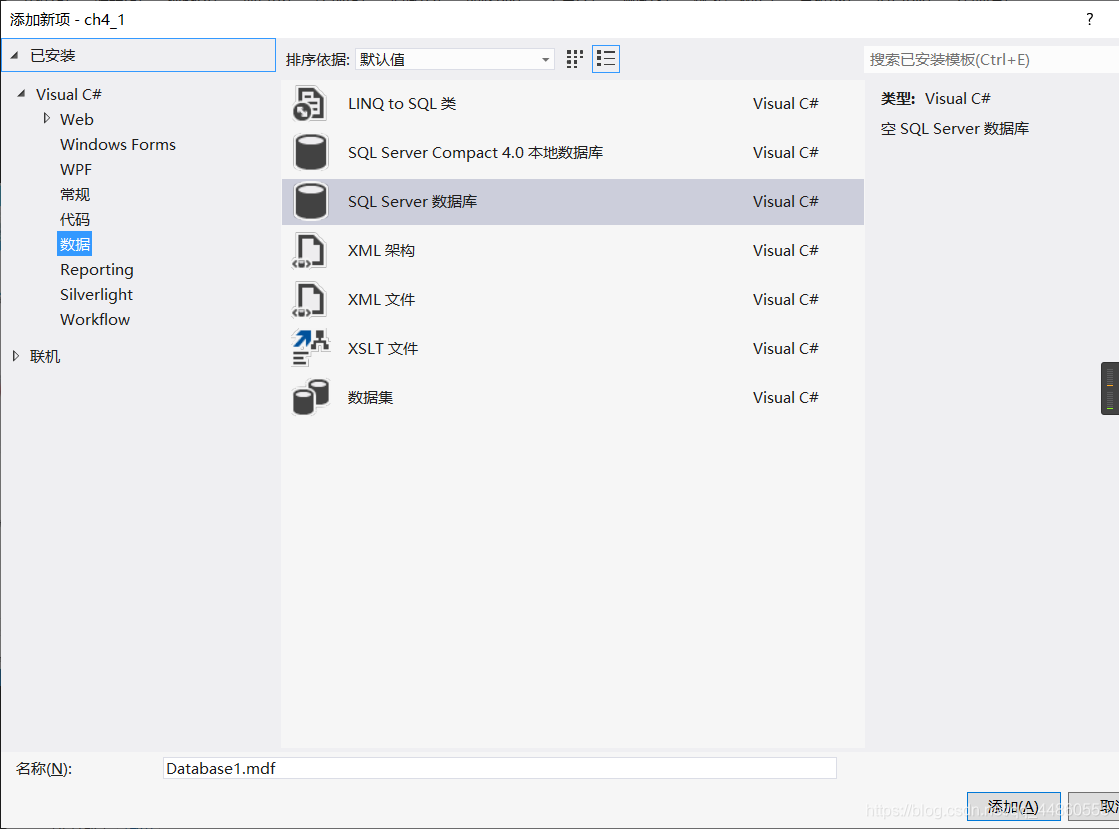This screenshot has width=1119, height=829.
Task: Click the SQL Server Compact 4.0 database icon
Action: pyautogui.click(x=310, y=153)
